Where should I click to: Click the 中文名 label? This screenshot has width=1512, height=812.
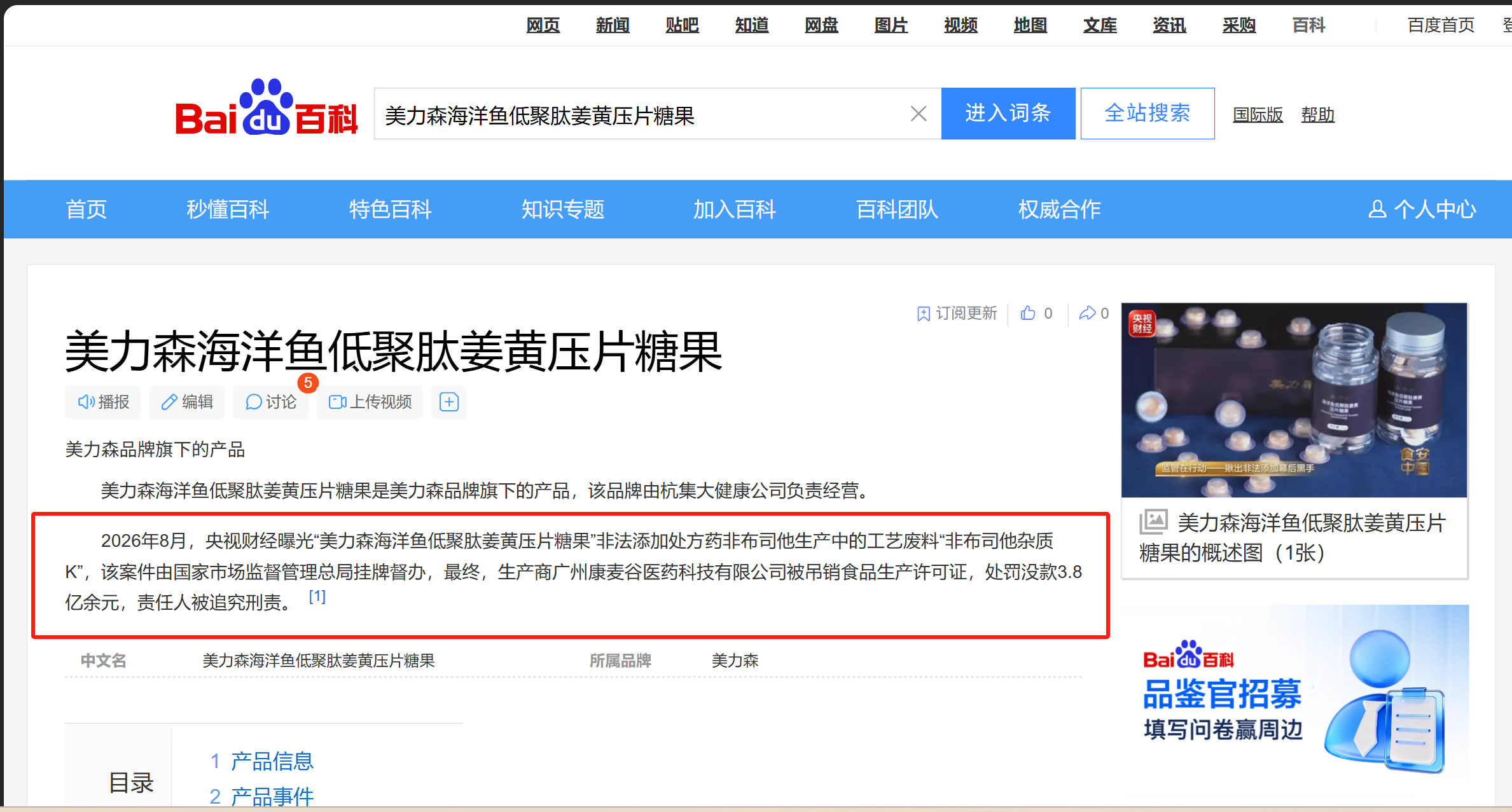[x=104, y=661]
